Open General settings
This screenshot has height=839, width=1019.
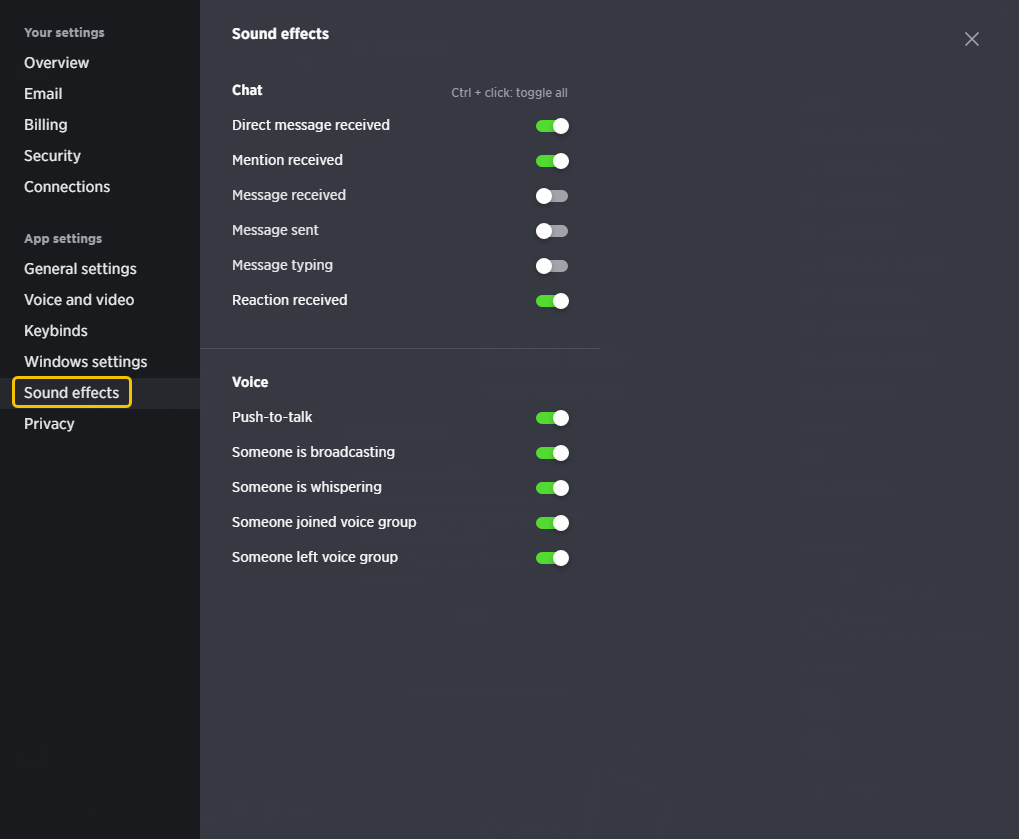pyautogui.click(x=80, y=269)
